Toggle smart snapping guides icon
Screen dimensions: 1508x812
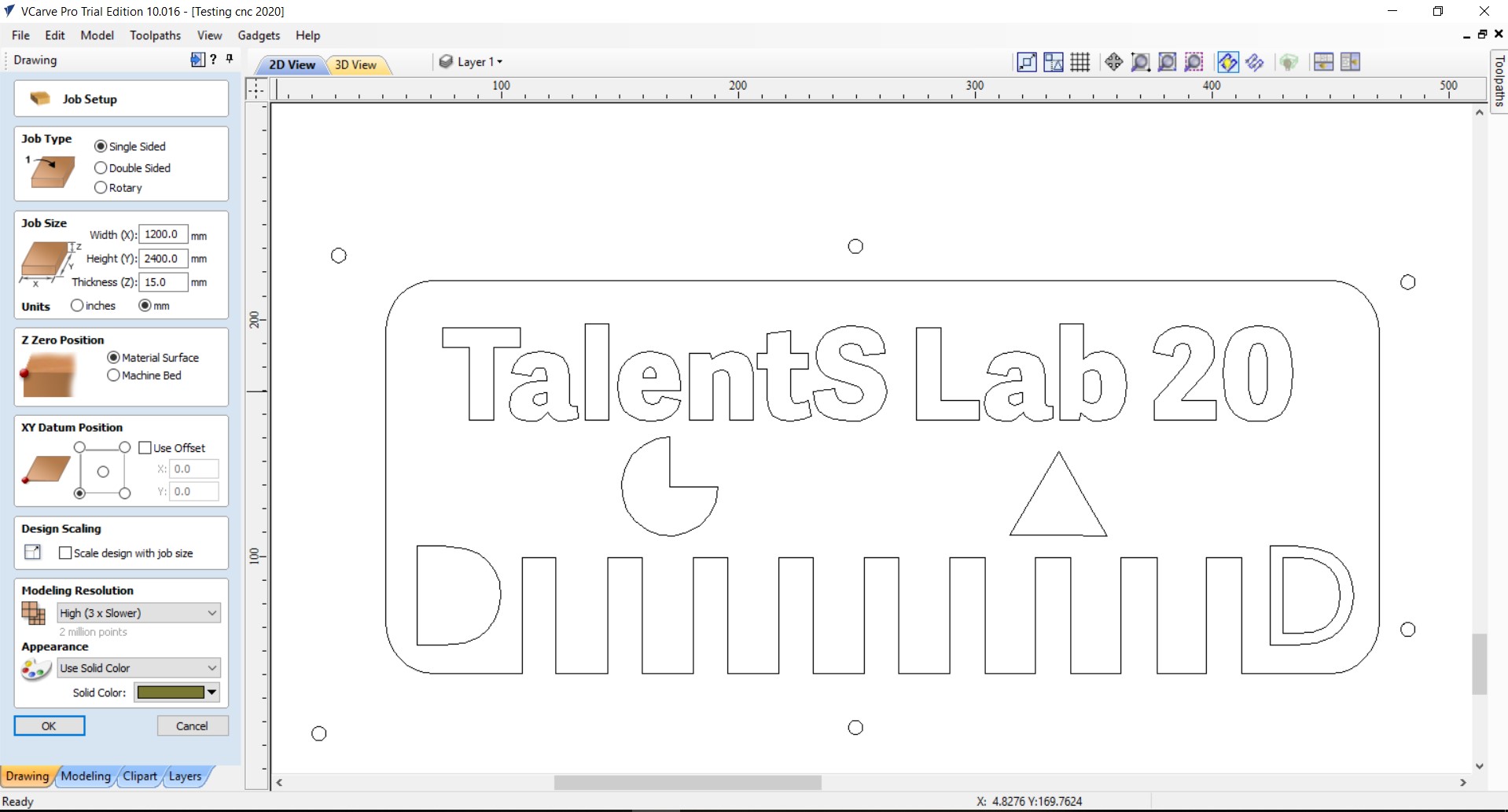1054,62
